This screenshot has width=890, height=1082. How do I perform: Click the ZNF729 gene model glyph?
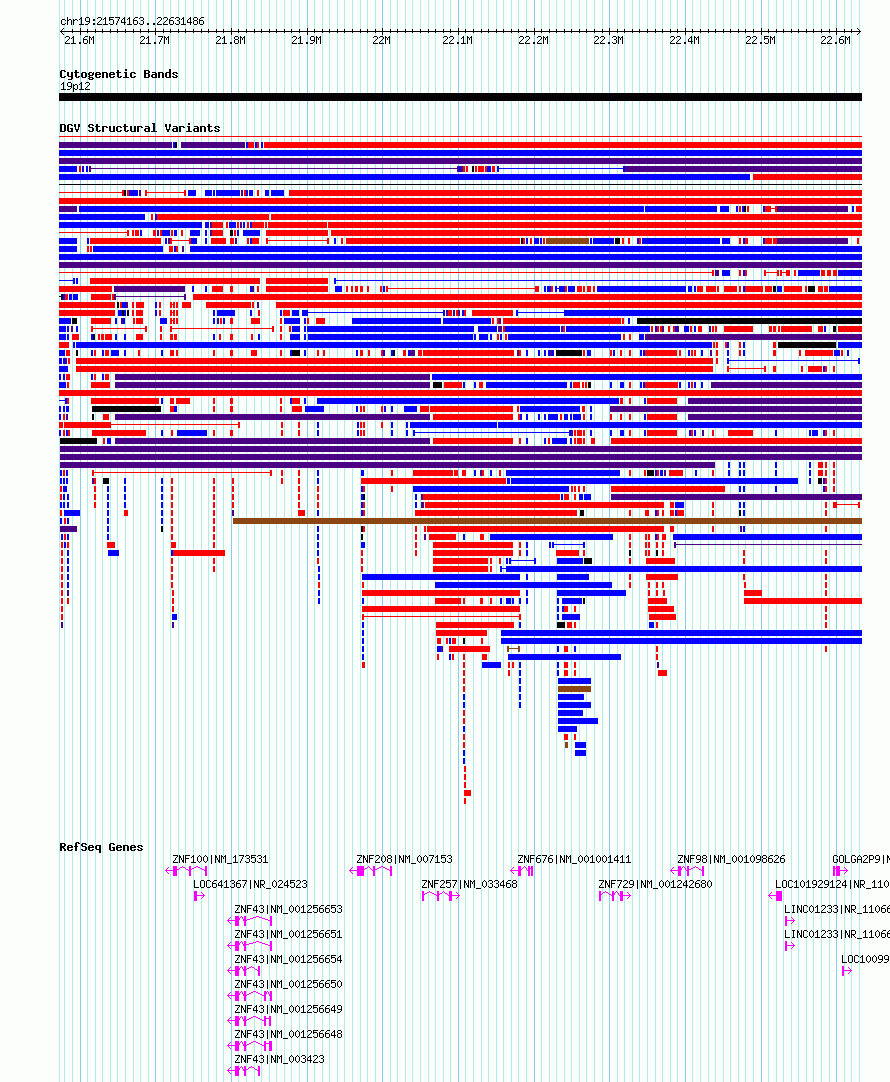tap(615, 896)
